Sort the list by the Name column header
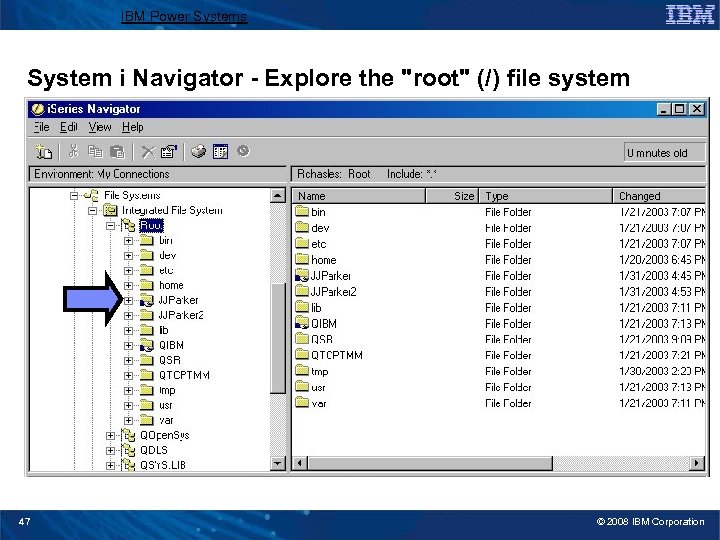The width and height of the screenshot is (720, 540). click(359, 196)
